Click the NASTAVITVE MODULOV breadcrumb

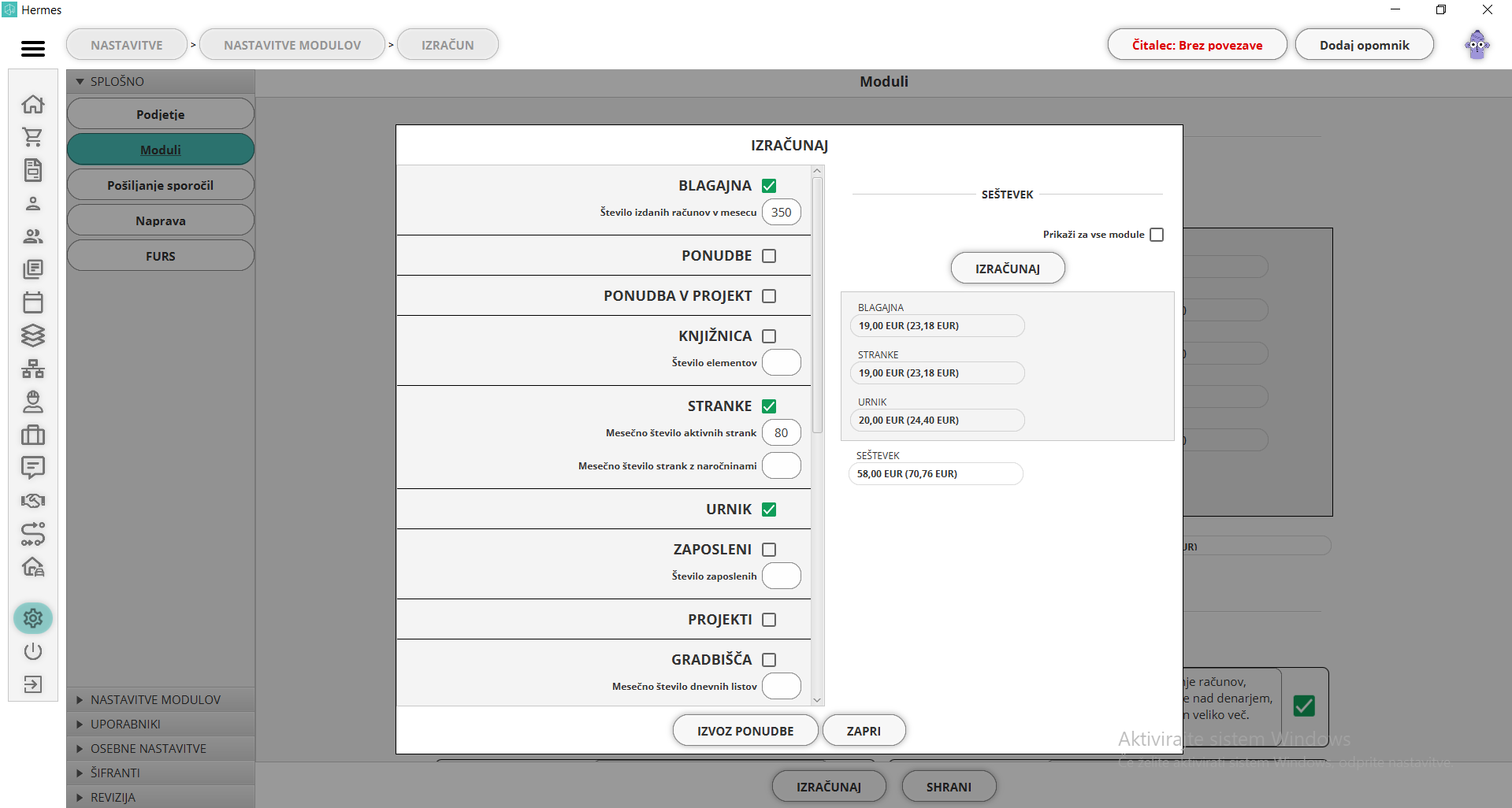point(292,45)
